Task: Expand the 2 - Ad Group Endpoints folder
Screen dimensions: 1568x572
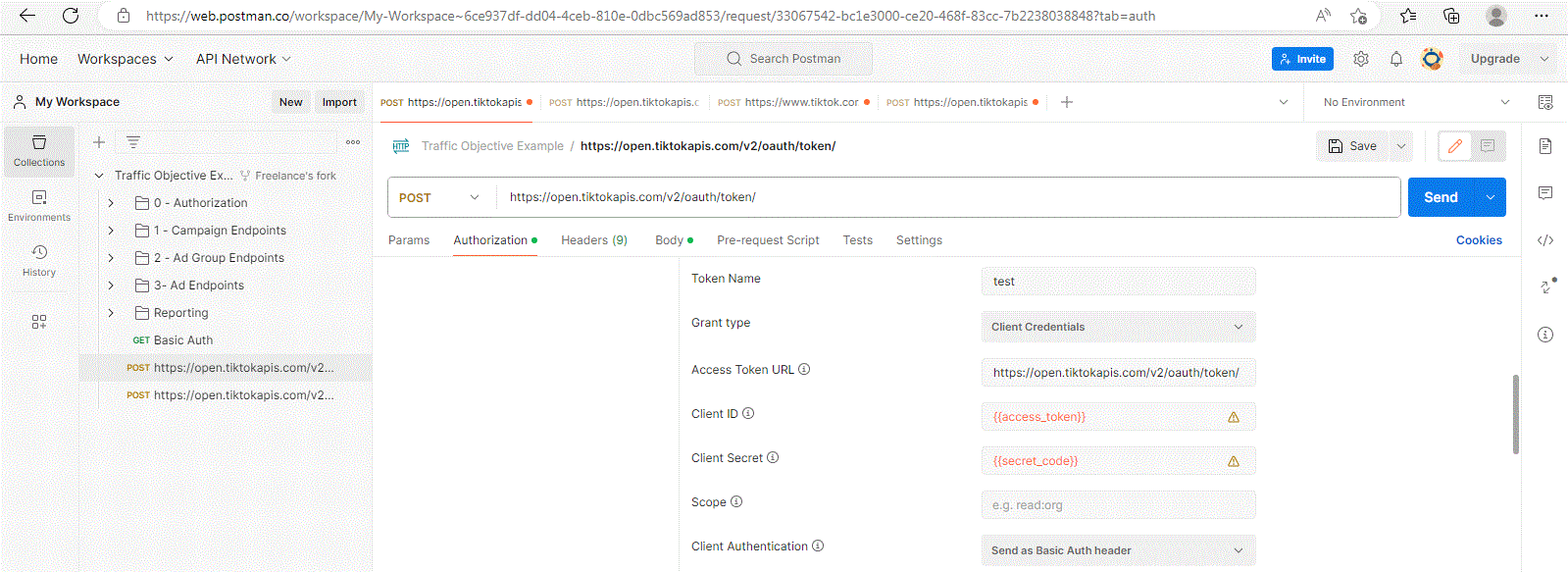Action: coord(111,258)
